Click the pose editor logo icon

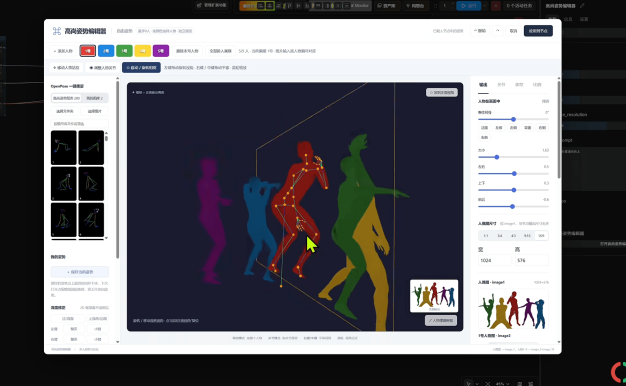pos(57,31)
